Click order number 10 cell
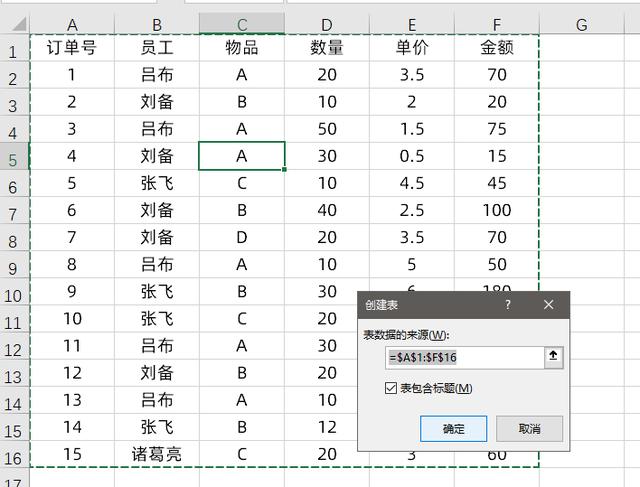Viewport: 640px width, 487px height. point(72,318)
